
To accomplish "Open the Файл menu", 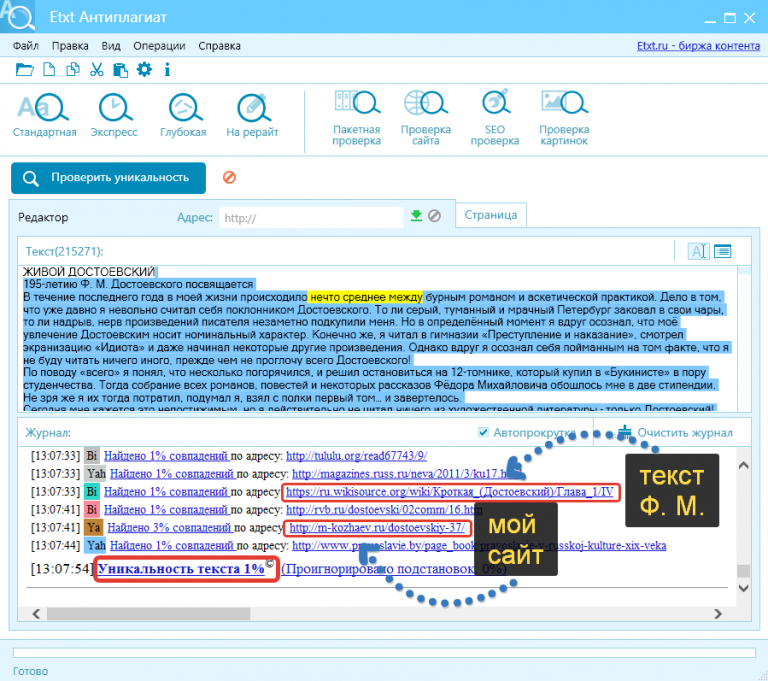I will pos(25,46).
